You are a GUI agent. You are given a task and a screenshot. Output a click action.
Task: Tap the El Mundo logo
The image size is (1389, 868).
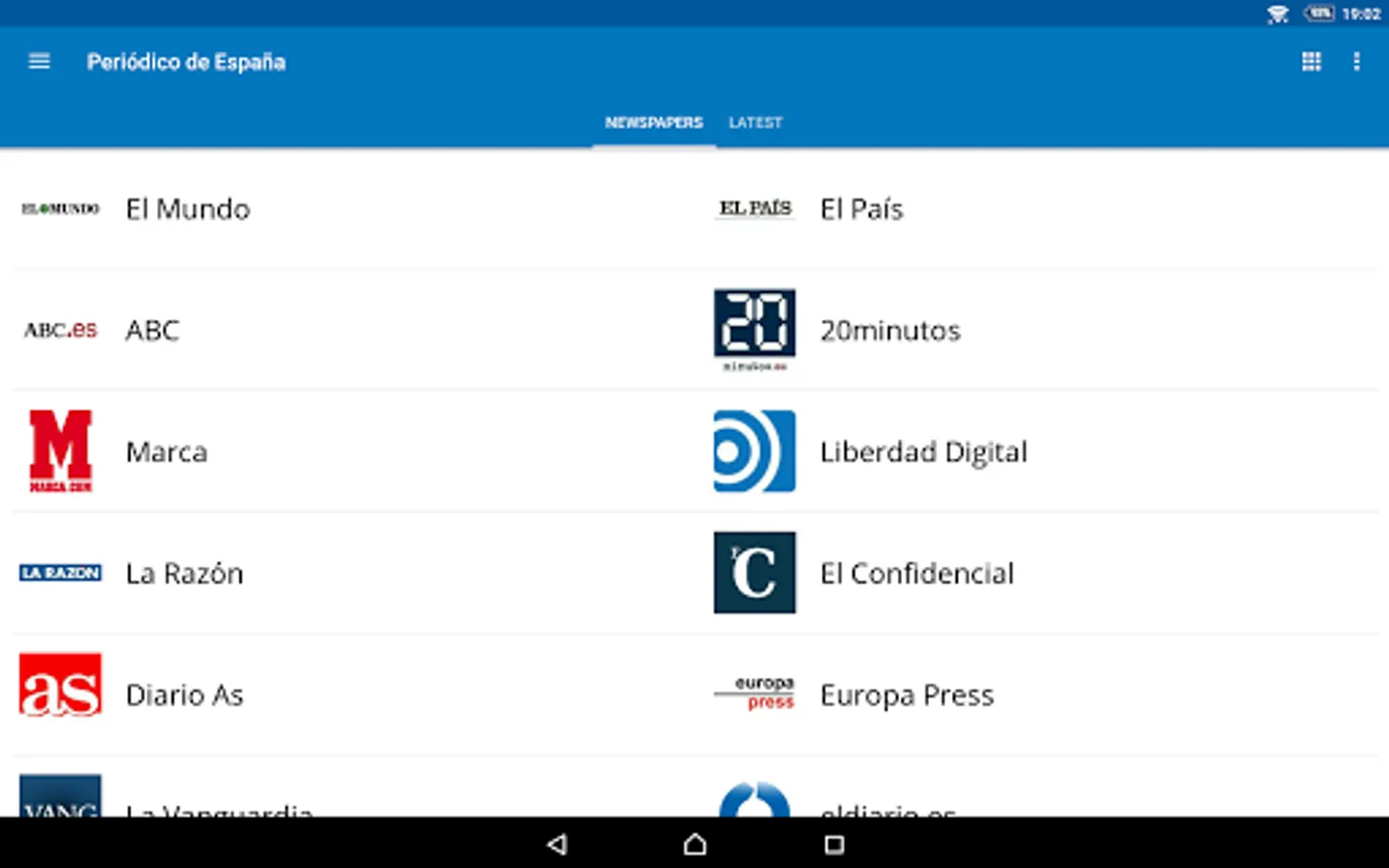point(61,208)
